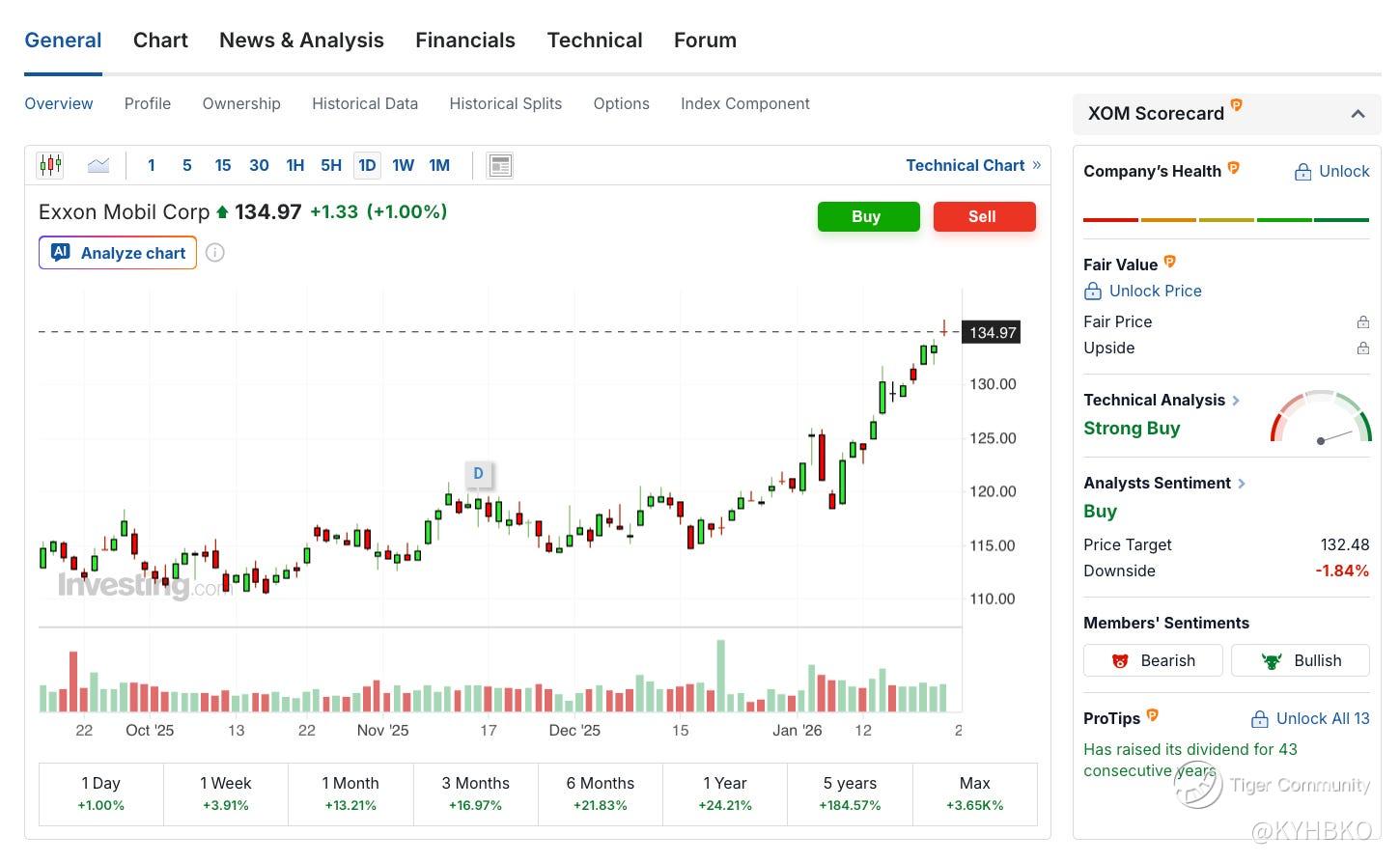The height and width of the screenshot is (863, 1400).
Task: Click the ProTips badge next to XOM Scorecard
Action: 1236,105
